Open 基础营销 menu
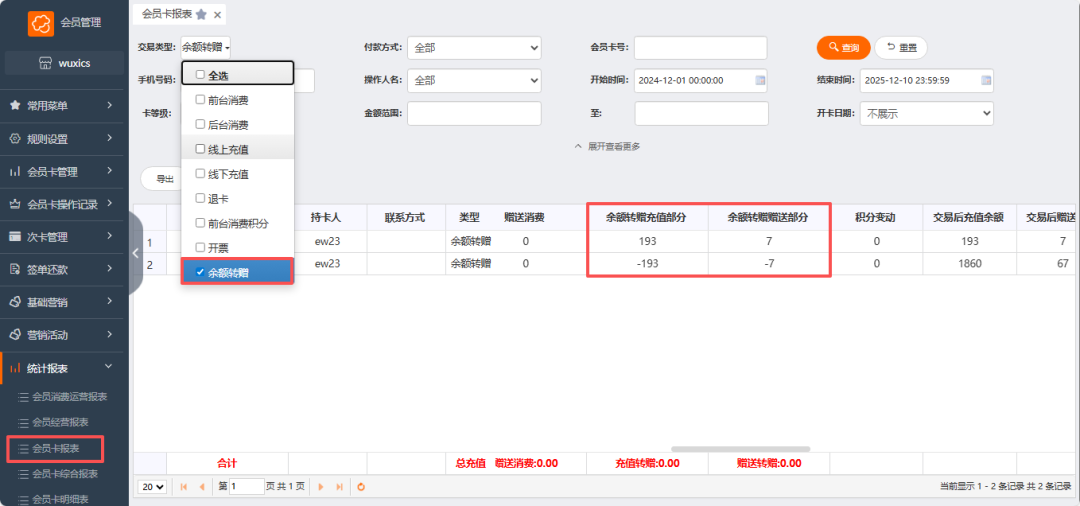The height and width of the screenshot is (506, 1080). pyautogui.click(x=64, y=302)
